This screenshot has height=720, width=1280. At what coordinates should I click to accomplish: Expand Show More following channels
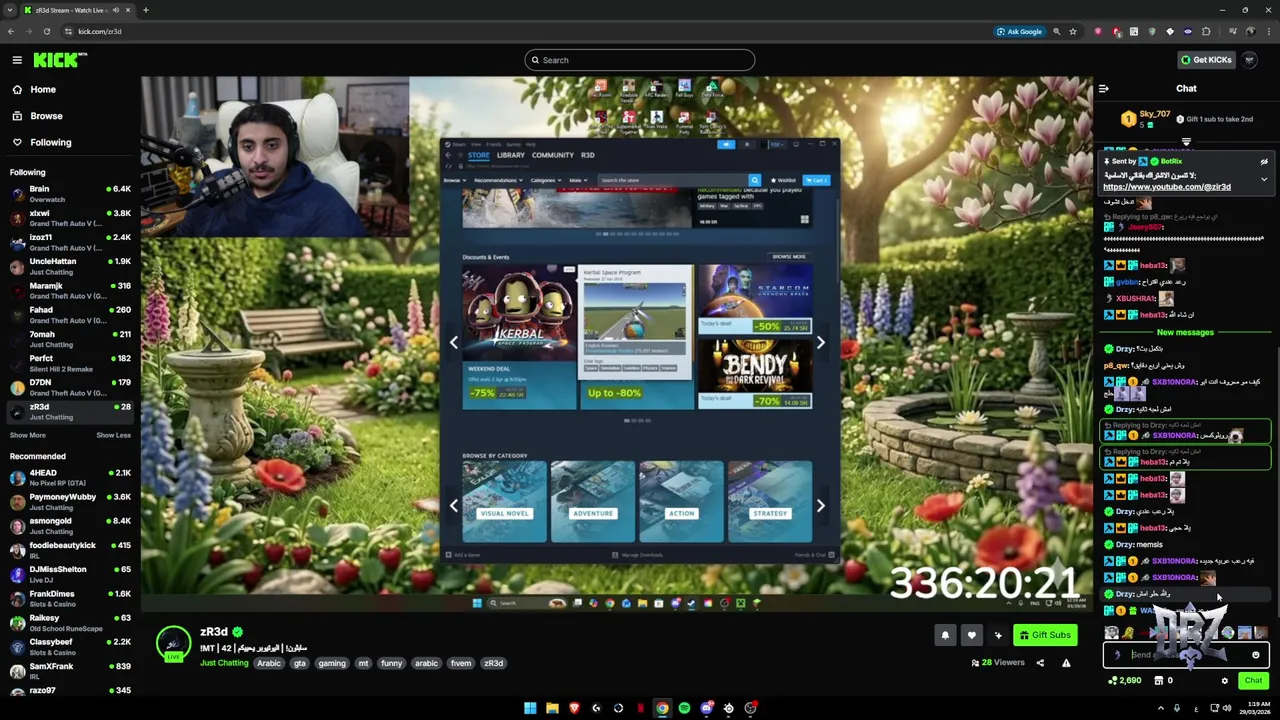click(x=28, y=435)
